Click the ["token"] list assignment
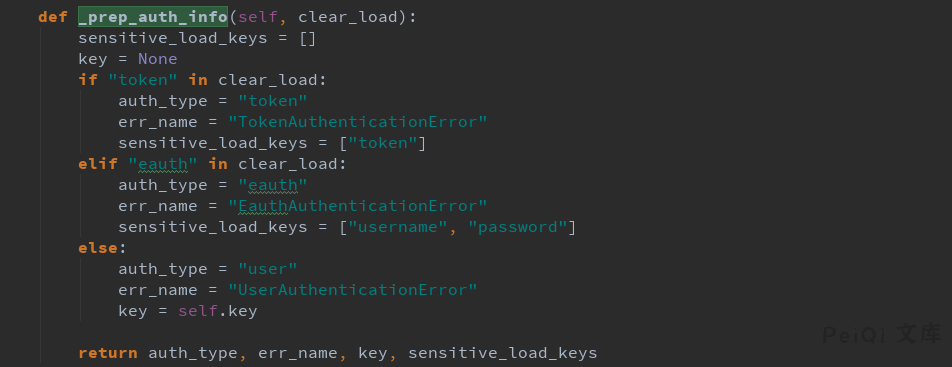The height and width of the screenshot is (367, 952). (x=382, y=143)
